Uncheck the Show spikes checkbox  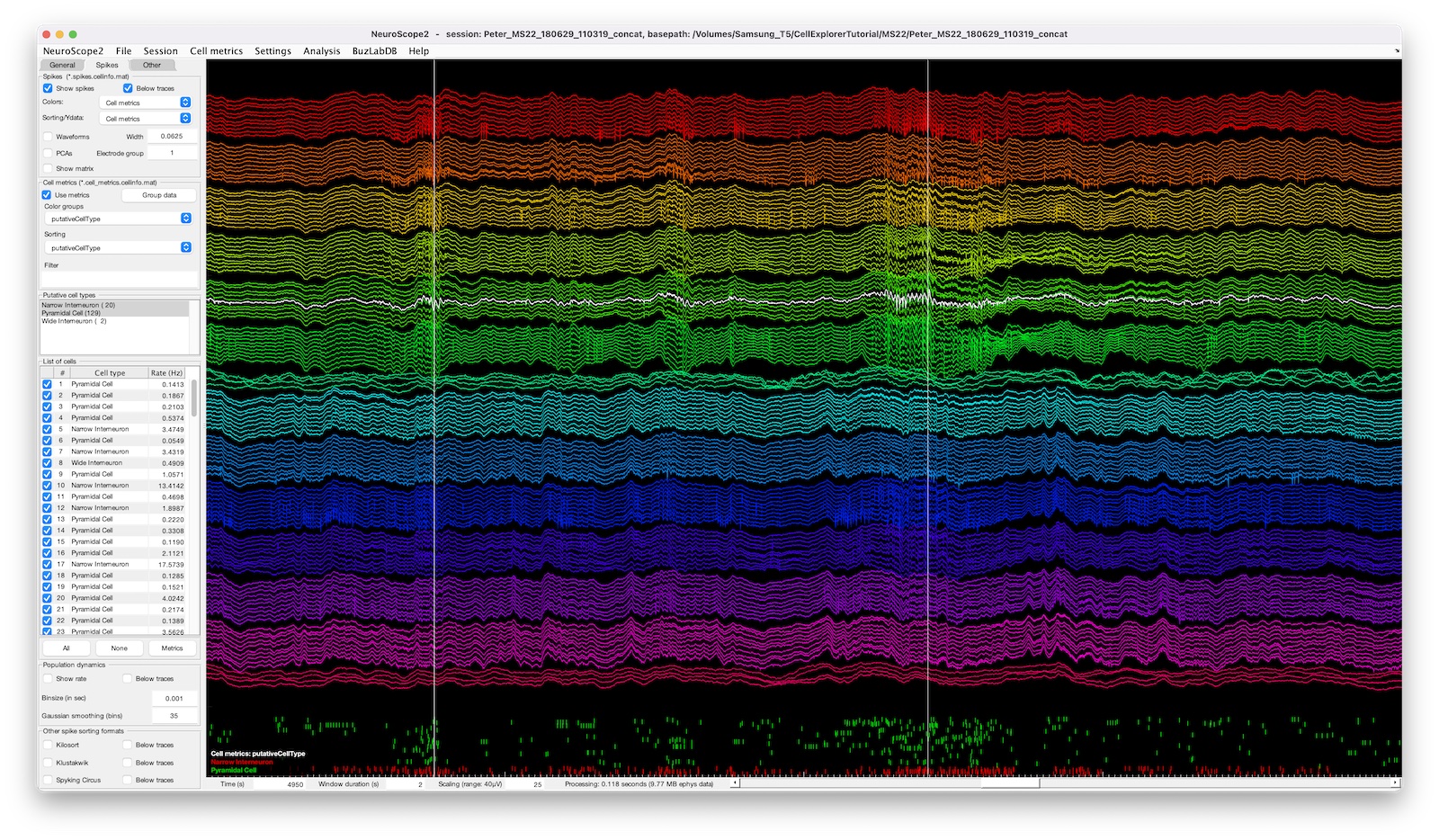click(48, 88)
